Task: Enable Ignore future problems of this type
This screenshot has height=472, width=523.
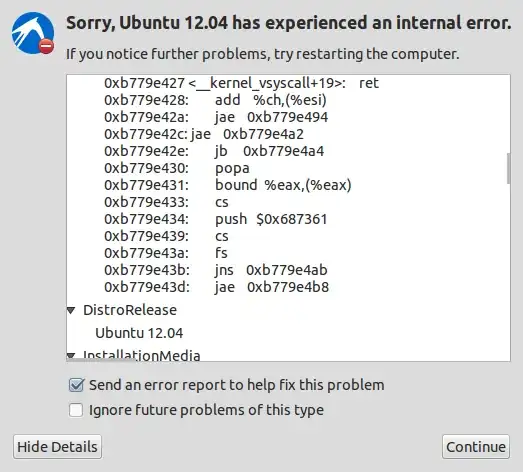Action: pos(76,410)
